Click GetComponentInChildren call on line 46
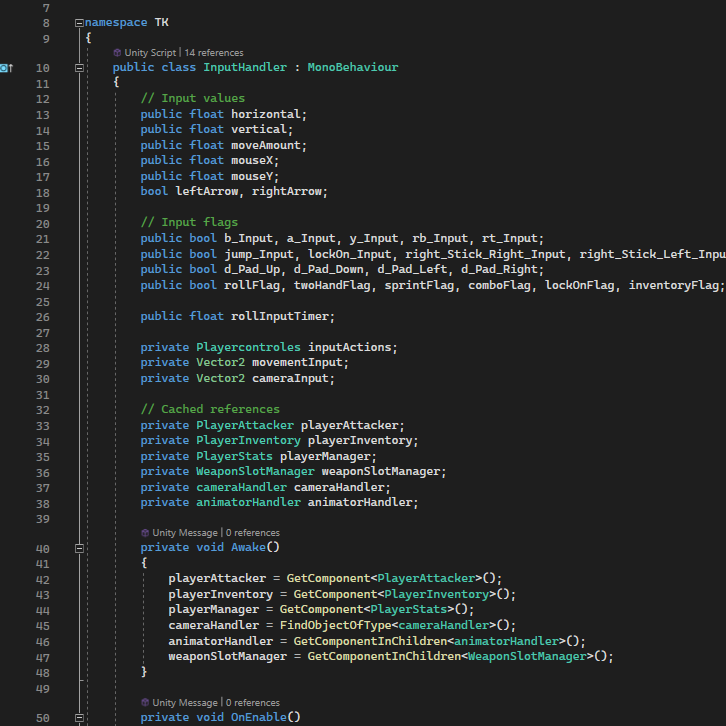Screen dimensions: 726x726 click(370, 641)
